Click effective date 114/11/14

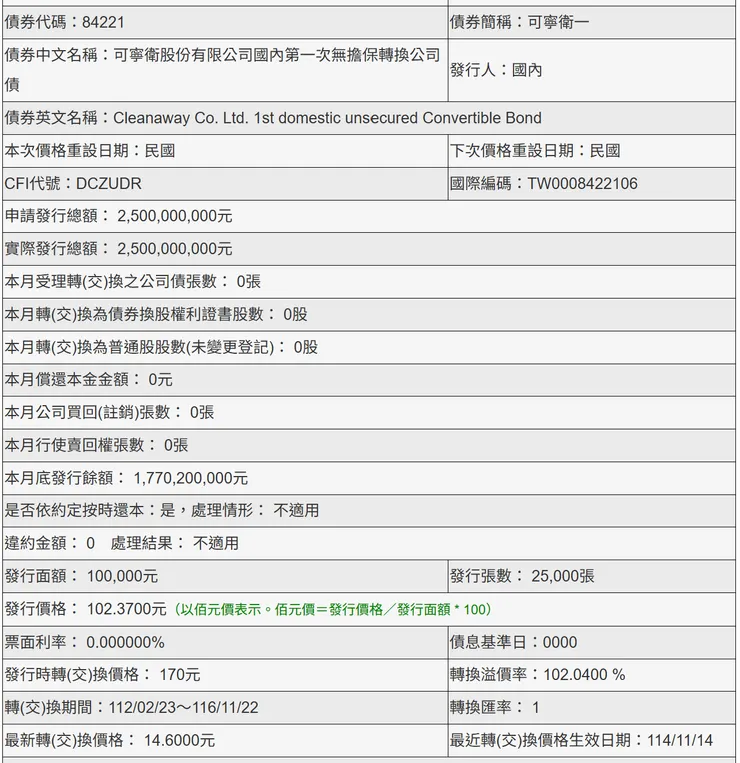pyautogui.click(x=680, y=741)
